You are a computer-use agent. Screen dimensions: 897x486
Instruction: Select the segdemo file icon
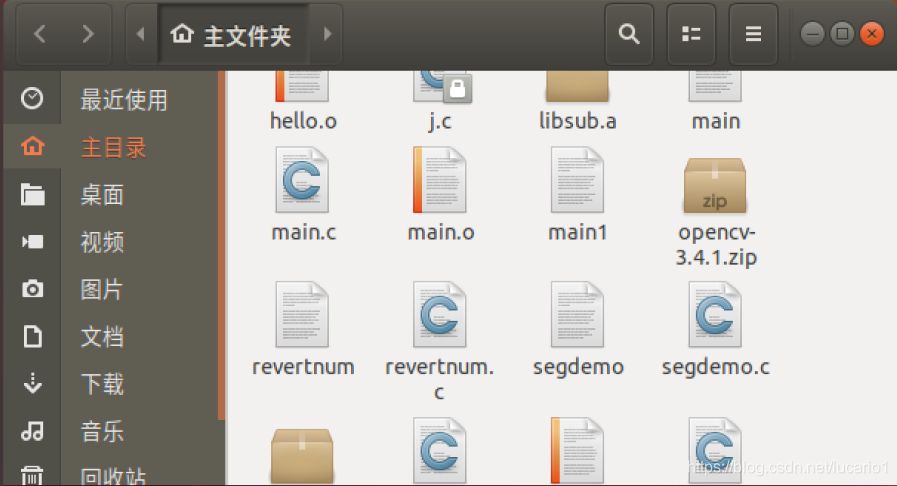click(x=577, y=314)
